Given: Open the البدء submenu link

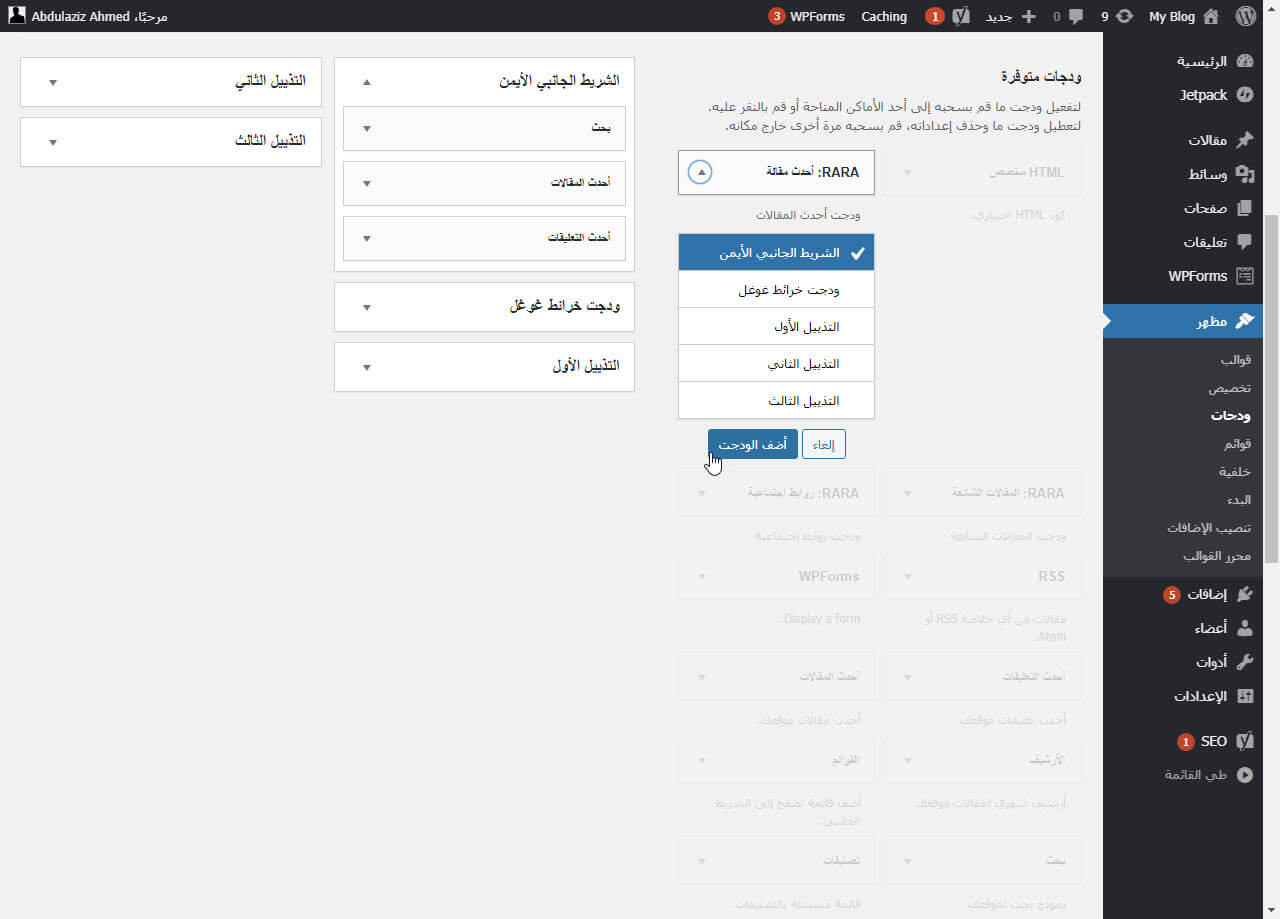Looking at the screenshot, I should point(1239,499).
